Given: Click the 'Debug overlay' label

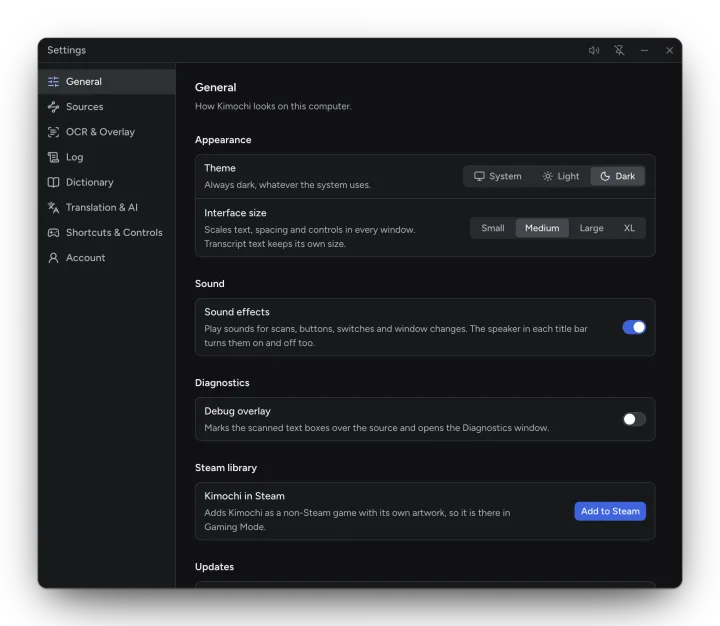Looking at the screenshot, I should [237, 411].
